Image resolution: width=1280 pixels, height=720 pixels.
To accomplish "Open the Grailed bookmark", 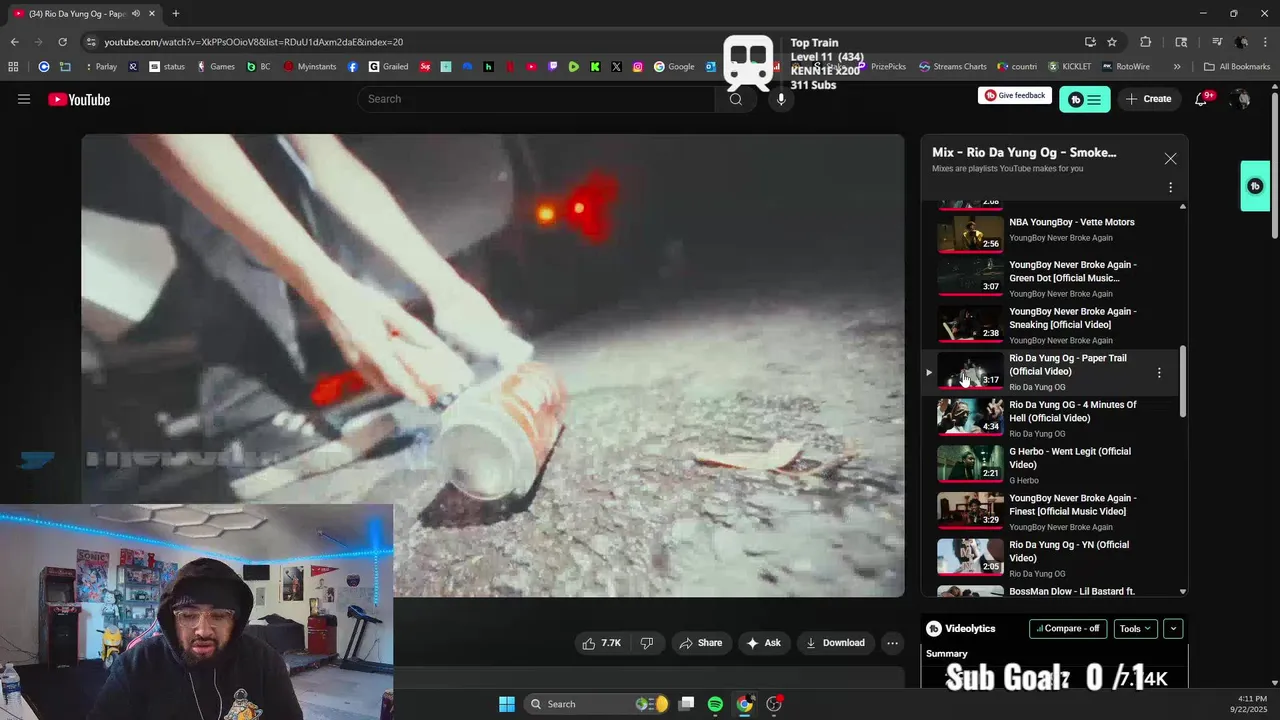I will point(388,67).
